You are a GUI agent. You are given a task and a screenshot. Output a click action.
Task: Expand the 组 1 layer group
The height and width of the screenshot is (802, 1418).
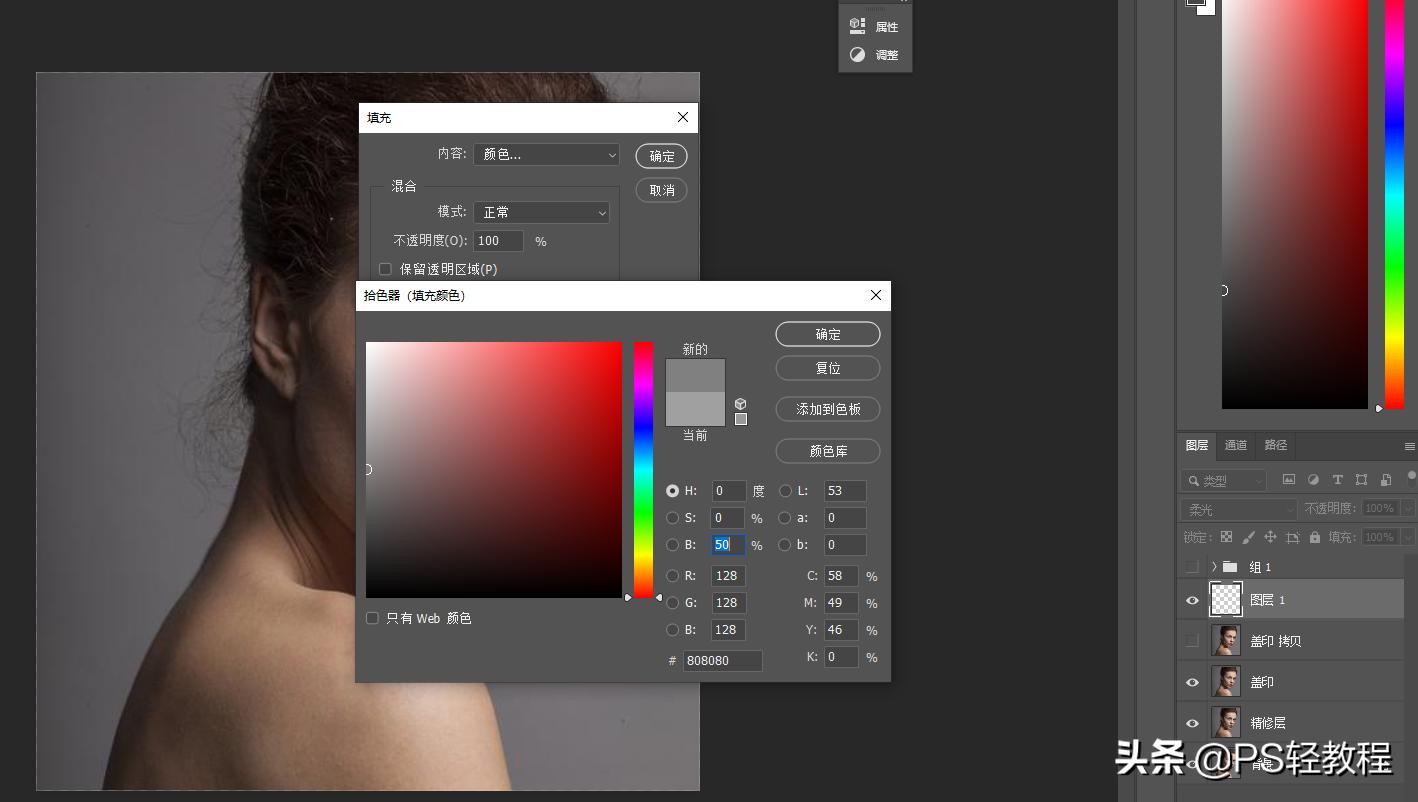tap(1217, 566)
